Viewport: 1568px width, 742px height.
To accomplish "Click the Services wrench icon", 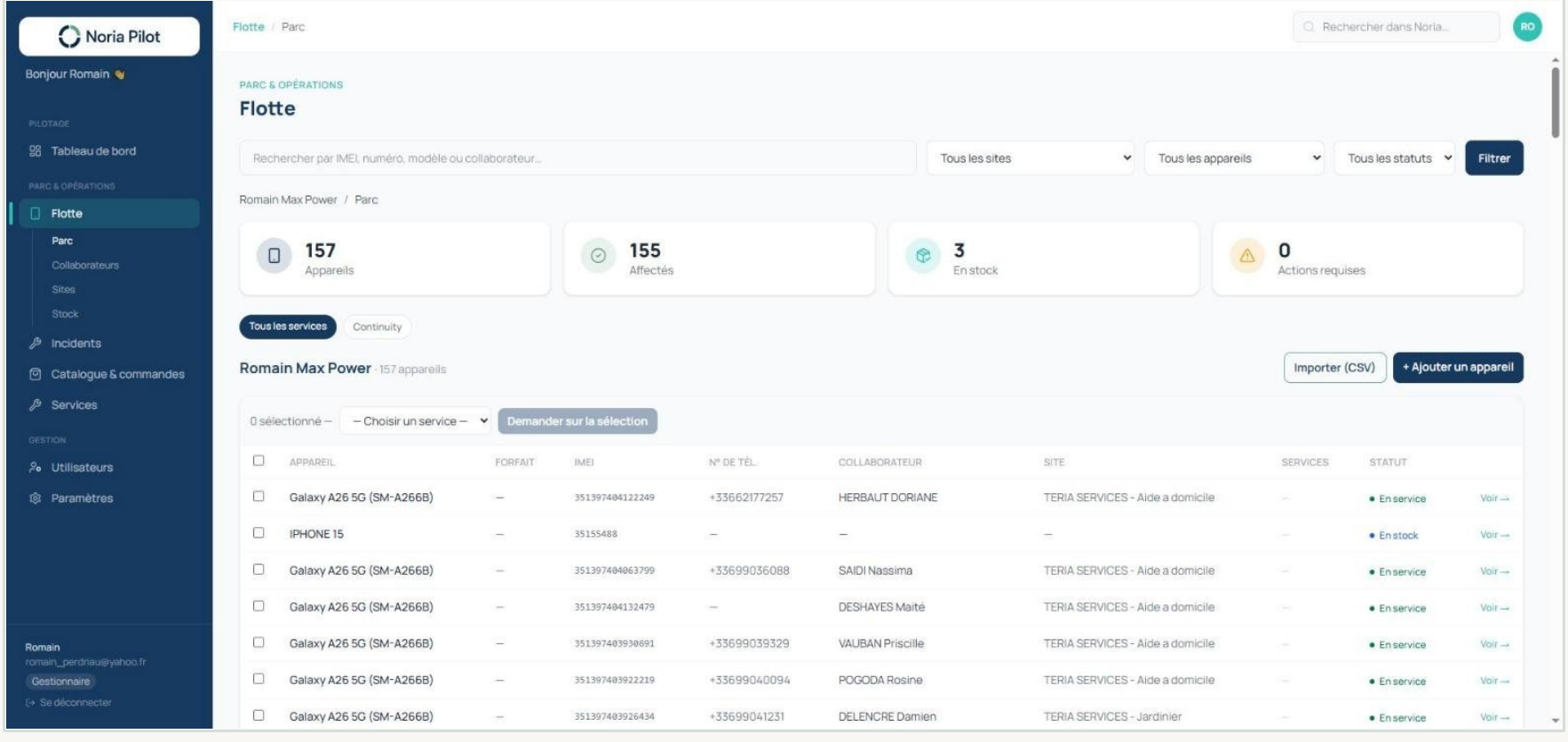I will click(x=36, y=404).
